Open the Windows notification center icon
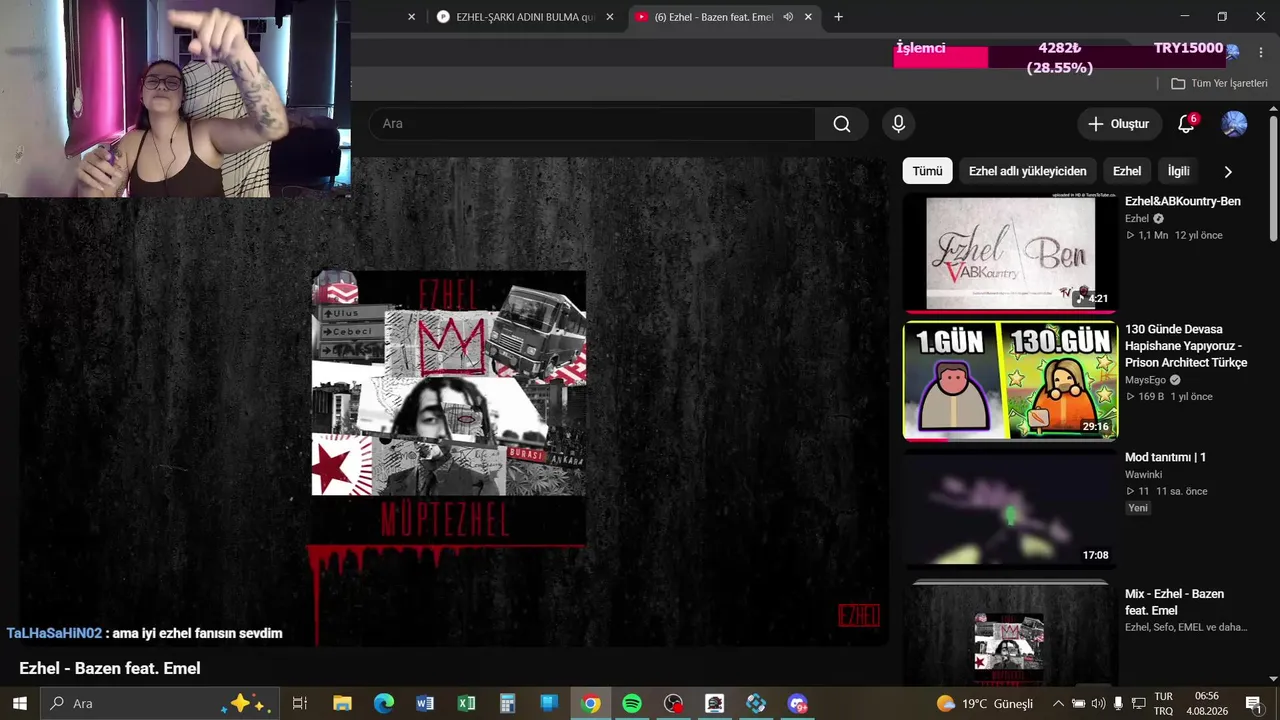The width and height of the screenshot is (1280, 720). 1253,703
